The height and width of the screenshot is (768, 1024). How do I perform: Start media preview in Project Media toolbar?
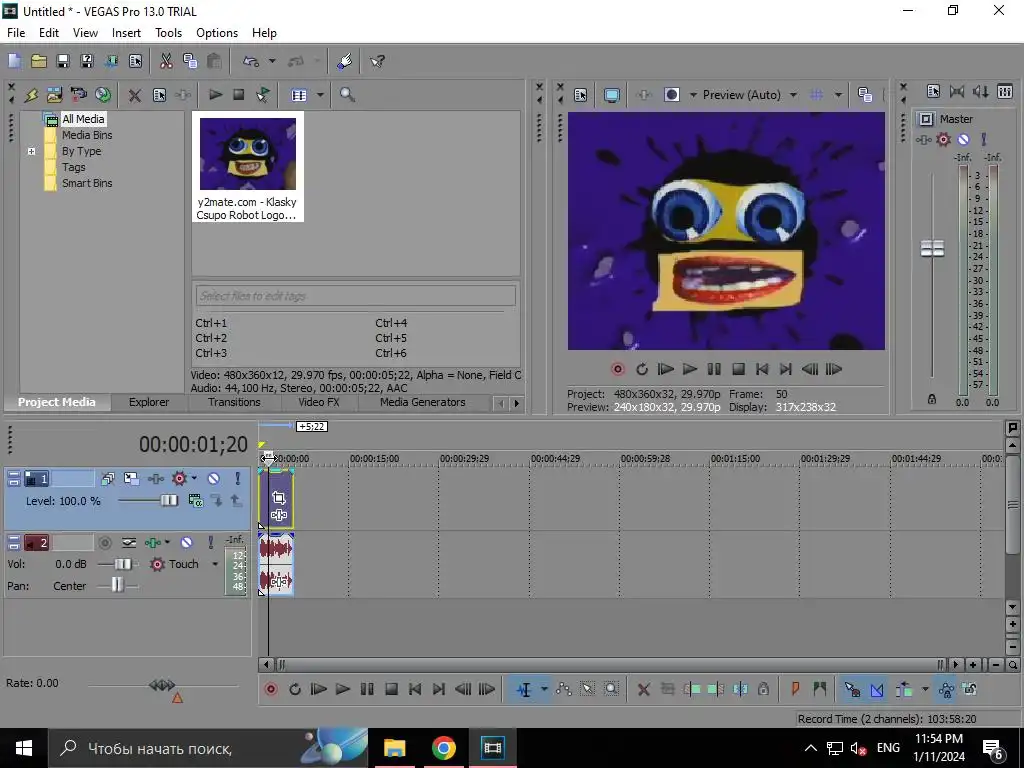[x=215, y=95]
